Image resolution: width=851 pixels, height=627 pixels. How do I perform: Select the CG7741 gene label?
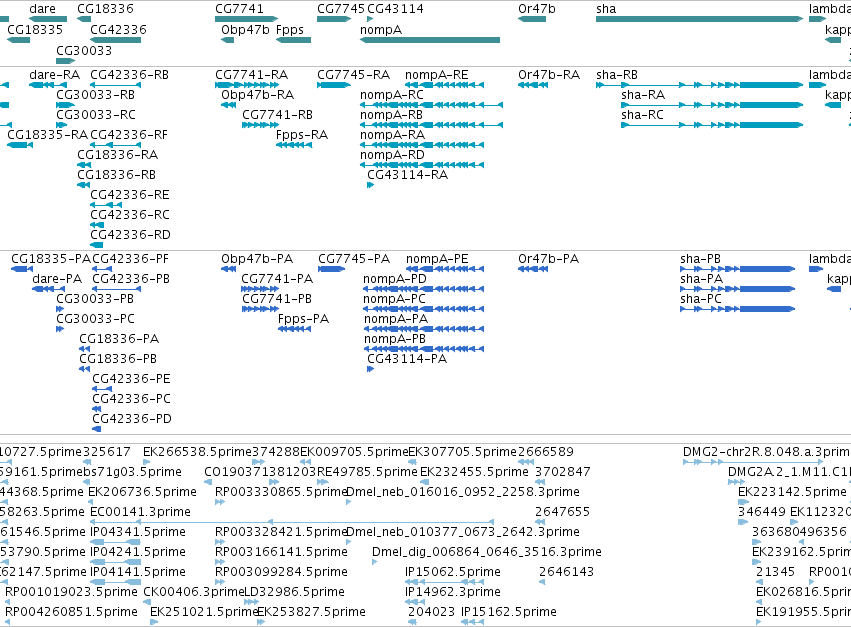point(239,9)
